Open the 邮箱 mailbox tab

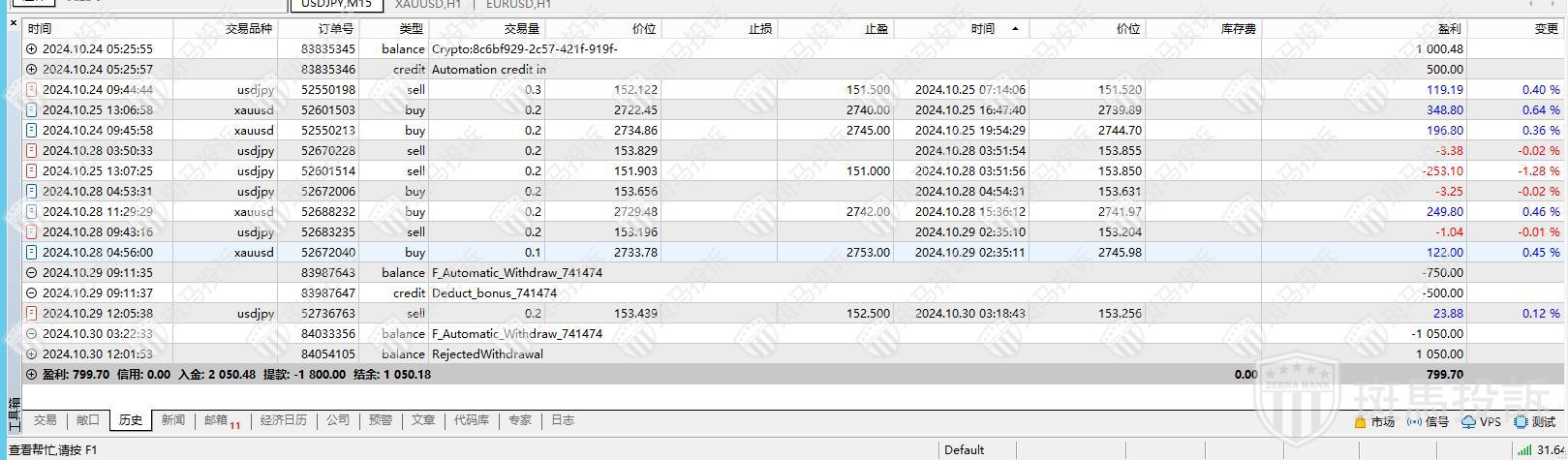[216, 420]
